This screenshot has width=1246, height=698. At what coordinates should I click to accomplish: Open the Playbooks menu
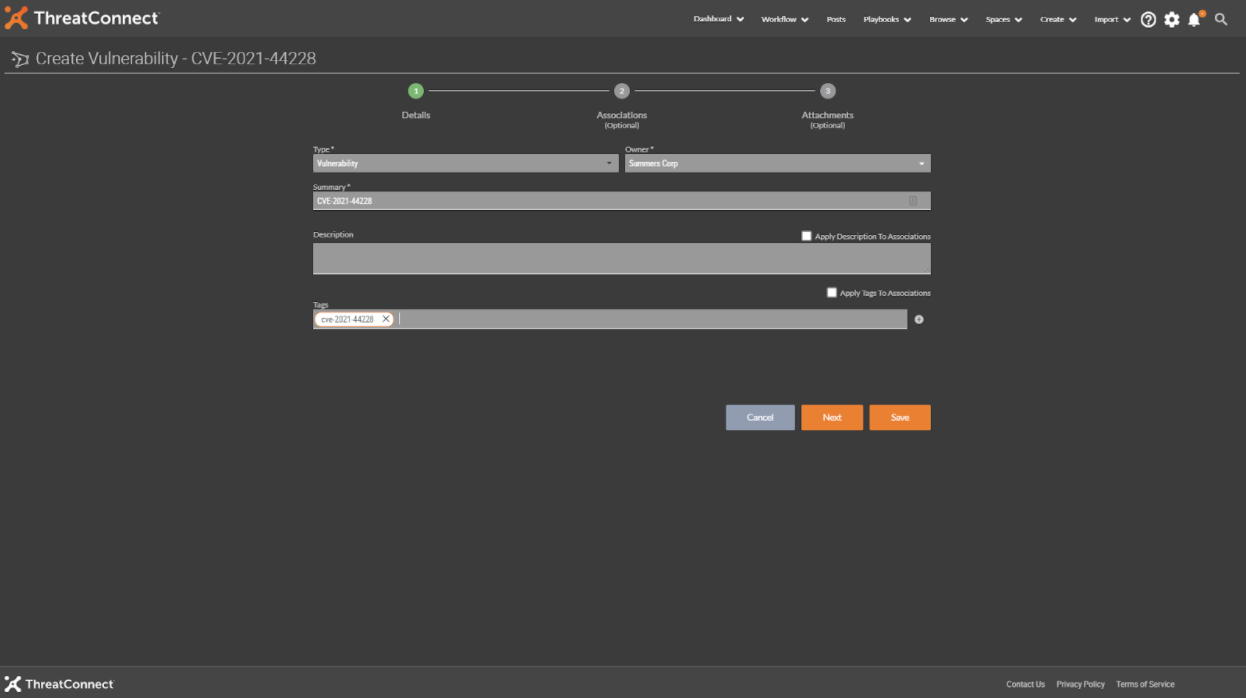(x=887, y=19)
